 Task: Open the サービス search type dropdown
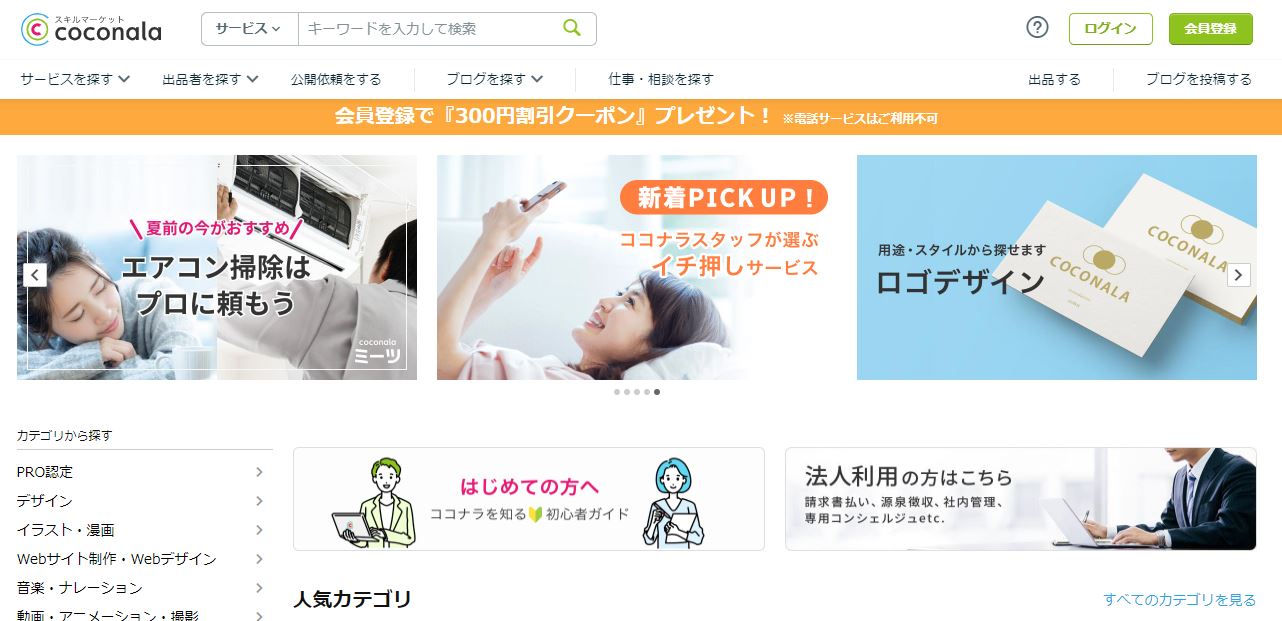(x=249, y=29)
